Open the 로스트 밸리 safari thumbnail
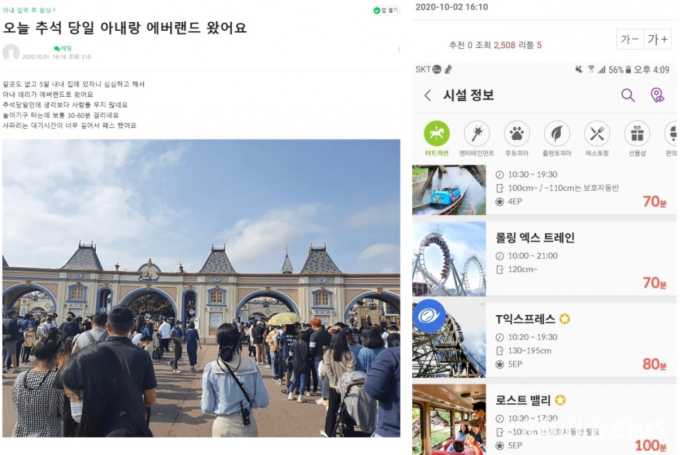This screenshot has height=455, width=680. tap(449, 419)
